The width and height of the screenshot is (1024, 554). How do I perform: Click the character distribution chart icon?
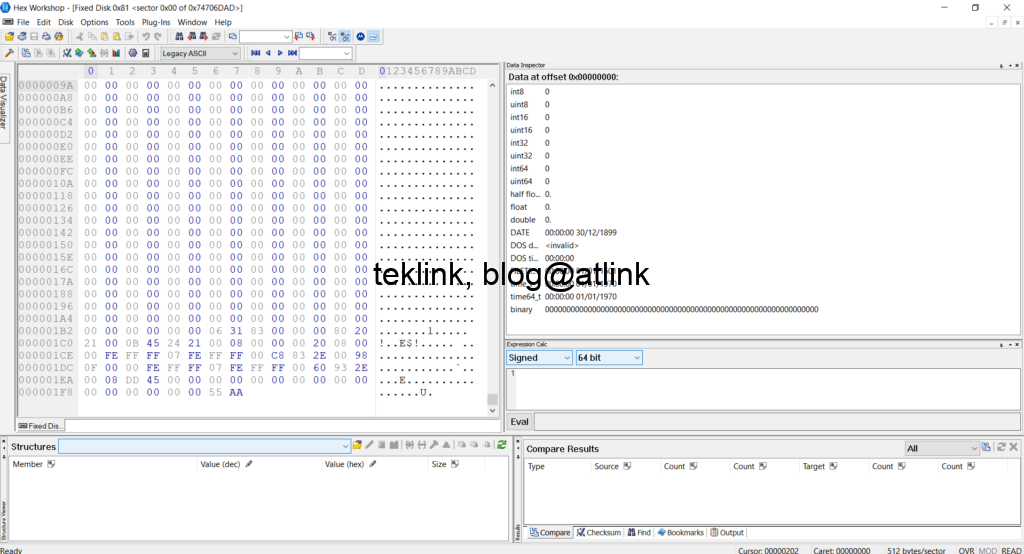[x=116, y=53]
